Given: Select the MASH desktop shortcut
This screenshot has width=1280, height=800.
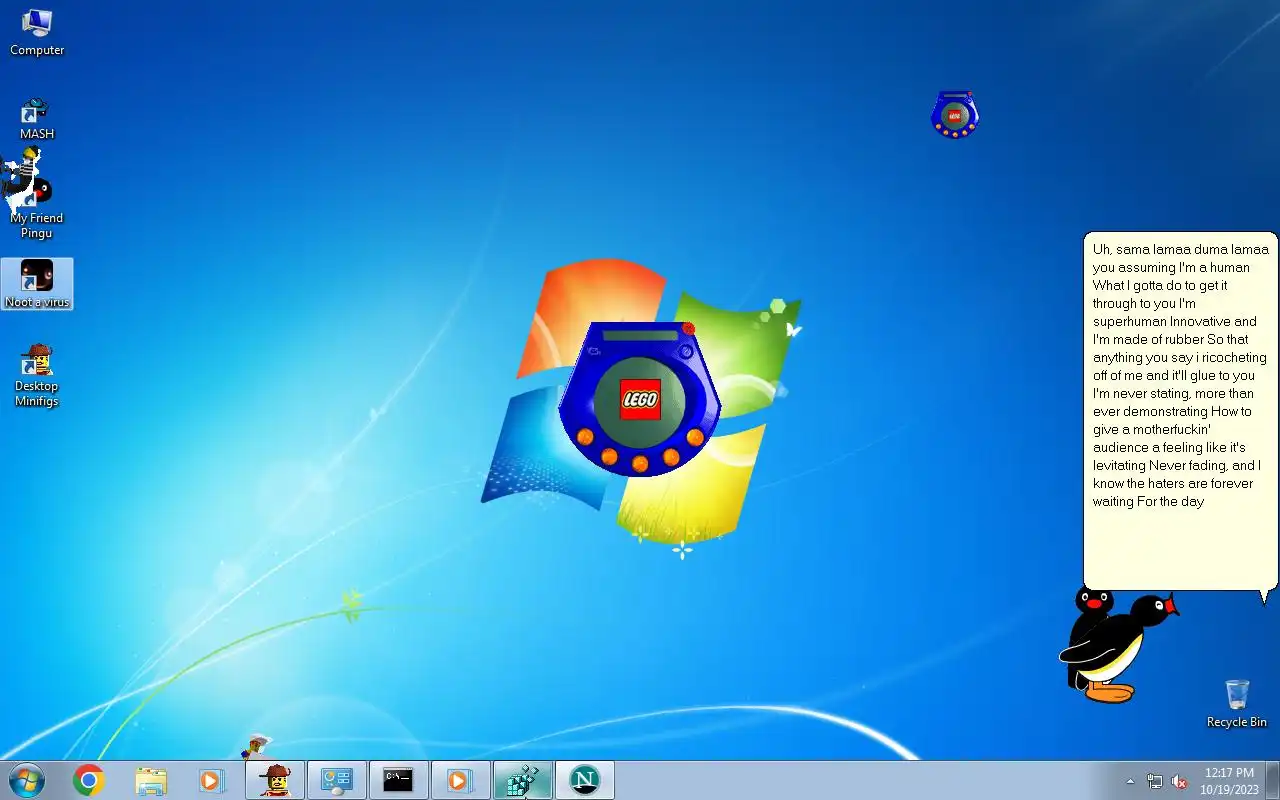Looking at the screenshot, I should point(37,118).
